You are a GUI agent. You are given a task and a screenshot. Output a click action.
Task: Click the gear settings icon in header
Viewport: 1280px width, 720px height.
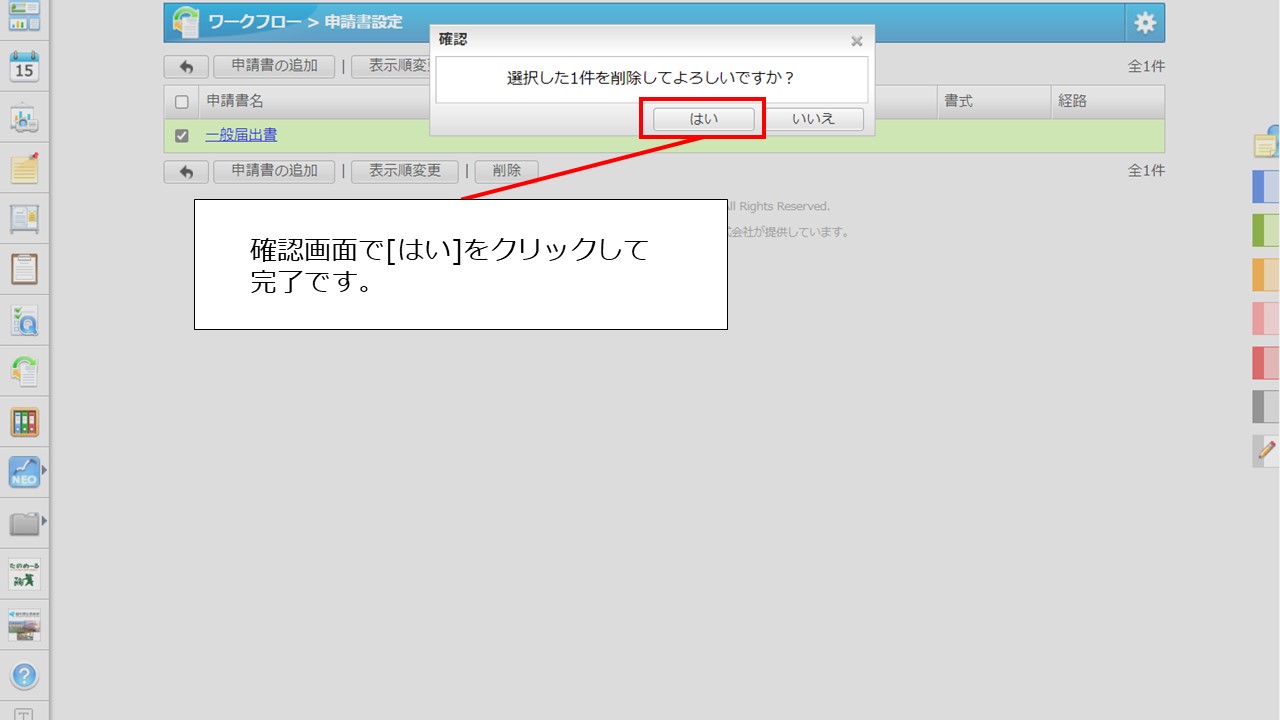(x=1145, y=23)
